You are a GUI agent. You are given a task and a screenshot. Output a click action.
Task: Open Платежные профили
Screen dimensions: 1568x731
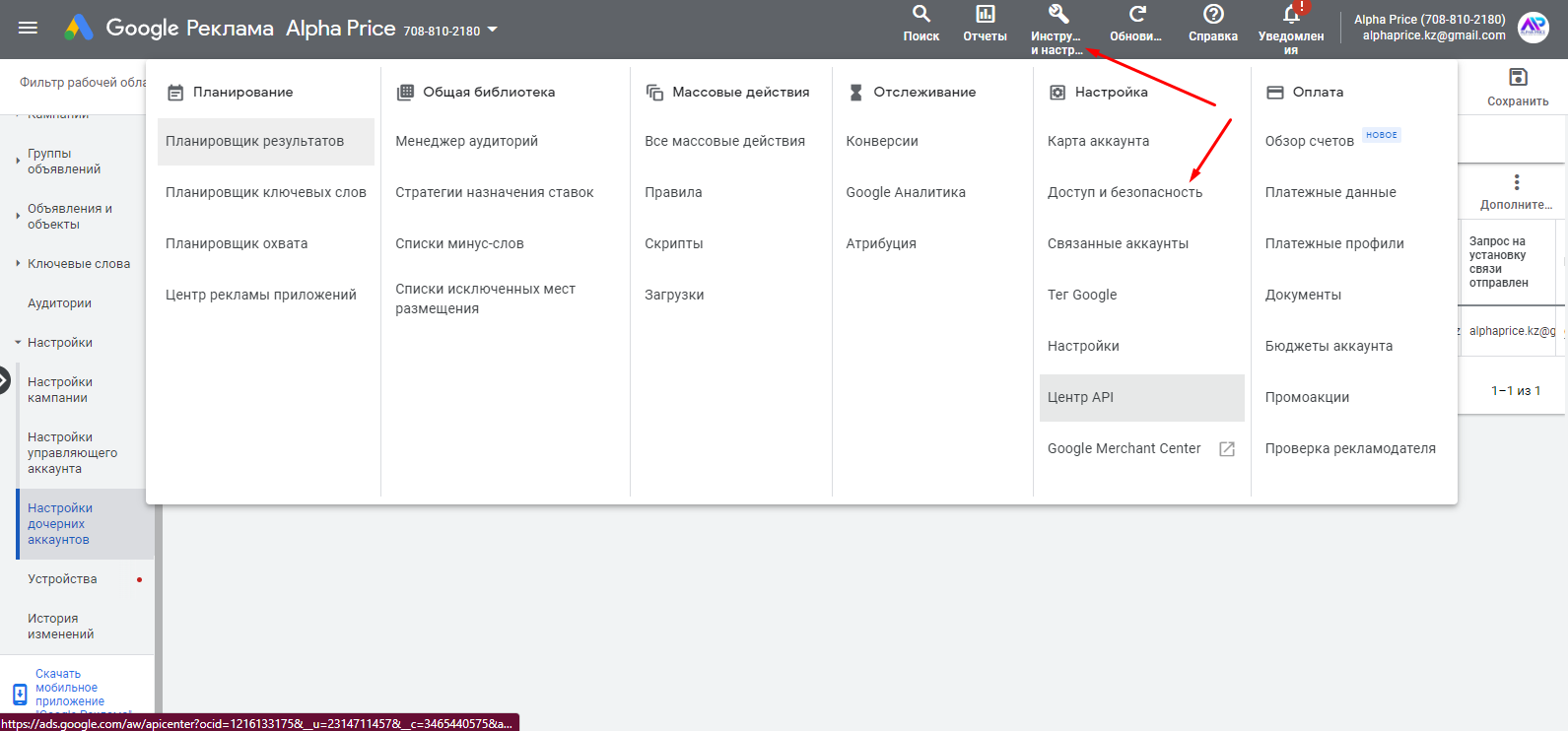pyautogui.click(x=1334, y=244)
